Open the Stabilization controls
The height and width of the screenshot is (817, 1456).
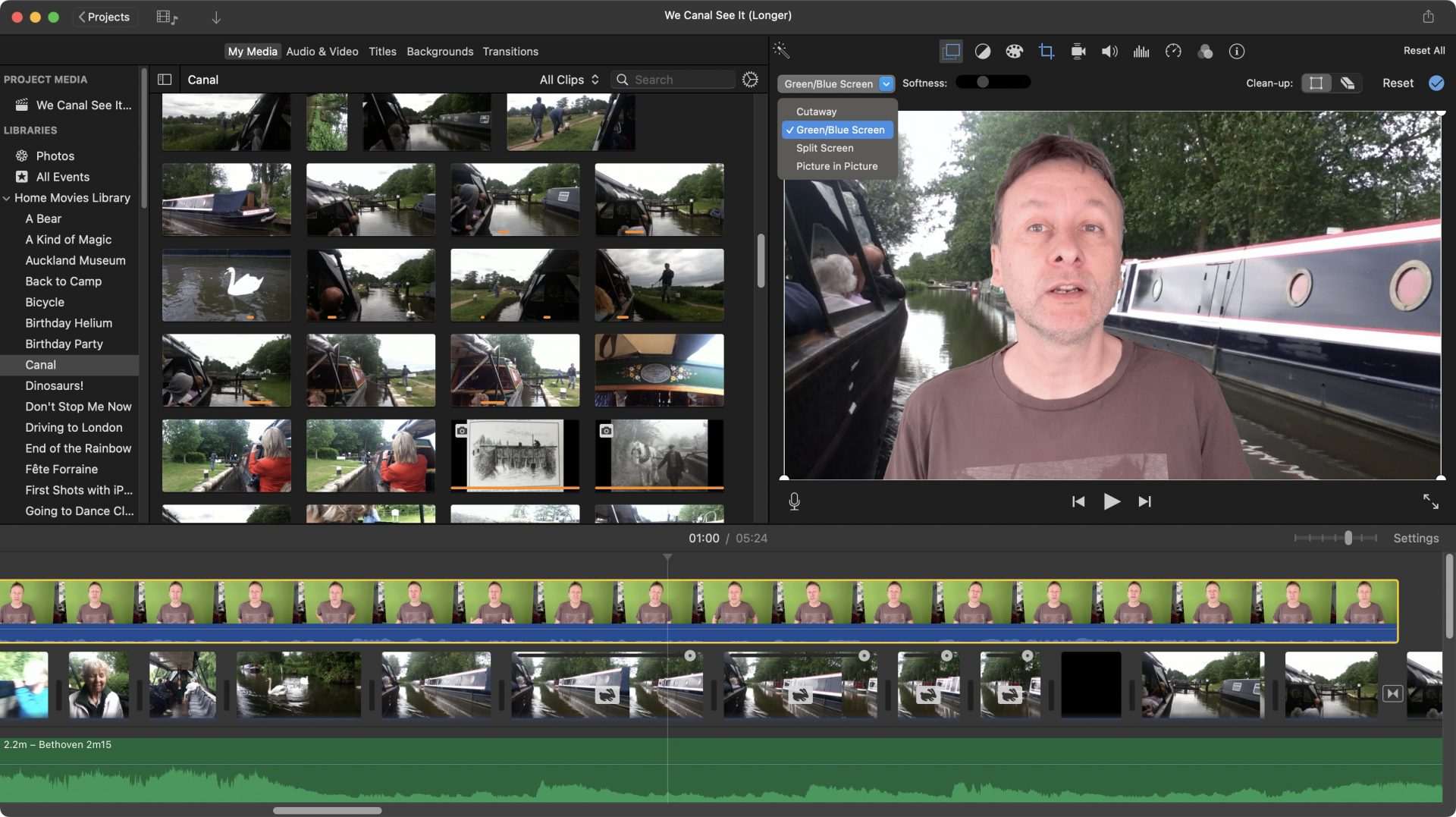(1078, 51)
